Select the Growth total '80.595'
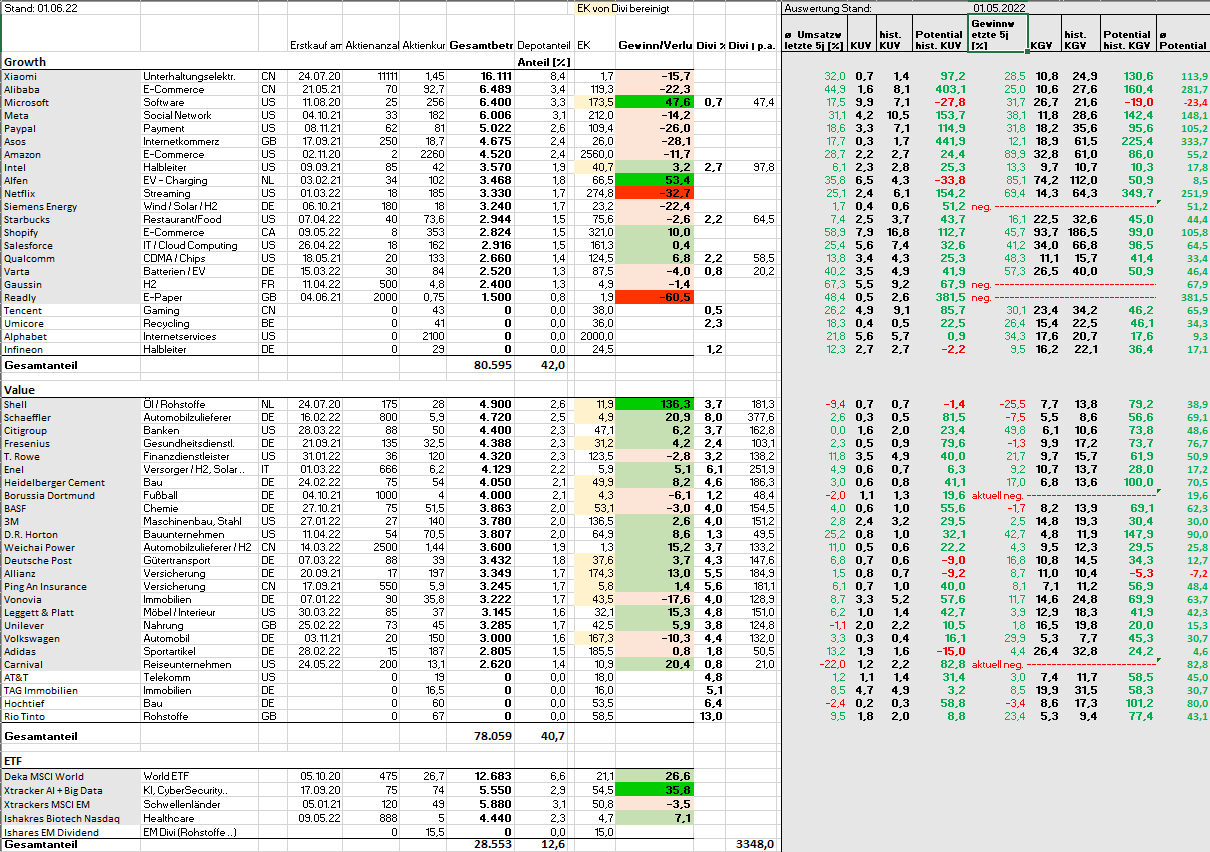The image size is (1210, 852). click(x=492, y=366)
